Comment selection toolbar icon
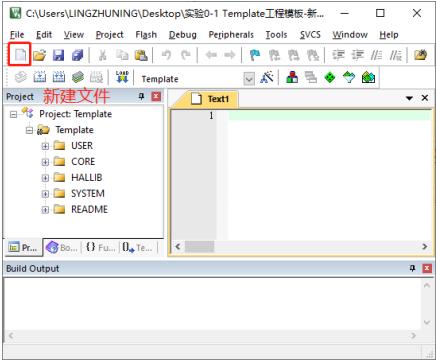The height and width of the screenshot is (362, 436). [376, 55]
